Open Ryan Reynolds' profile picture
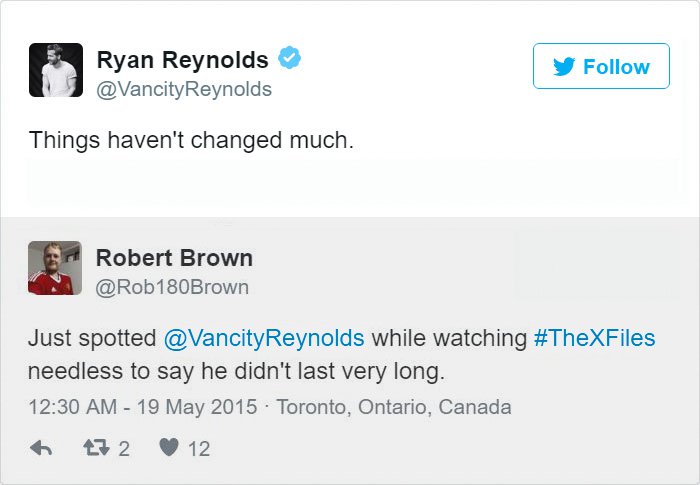Image resolution: width=700 pixels, height=485 pixels. 55,70
